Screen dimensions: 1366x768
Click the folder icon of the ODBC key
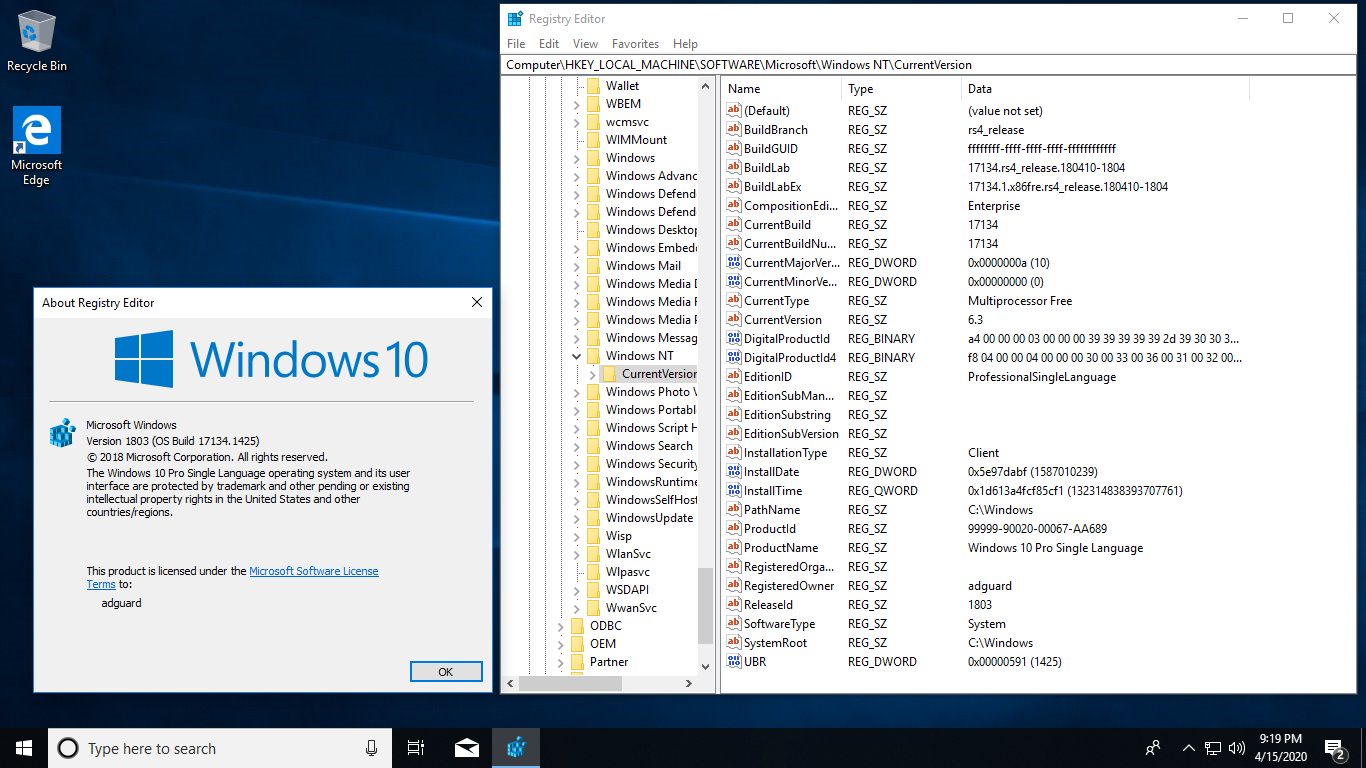(577, 626)
